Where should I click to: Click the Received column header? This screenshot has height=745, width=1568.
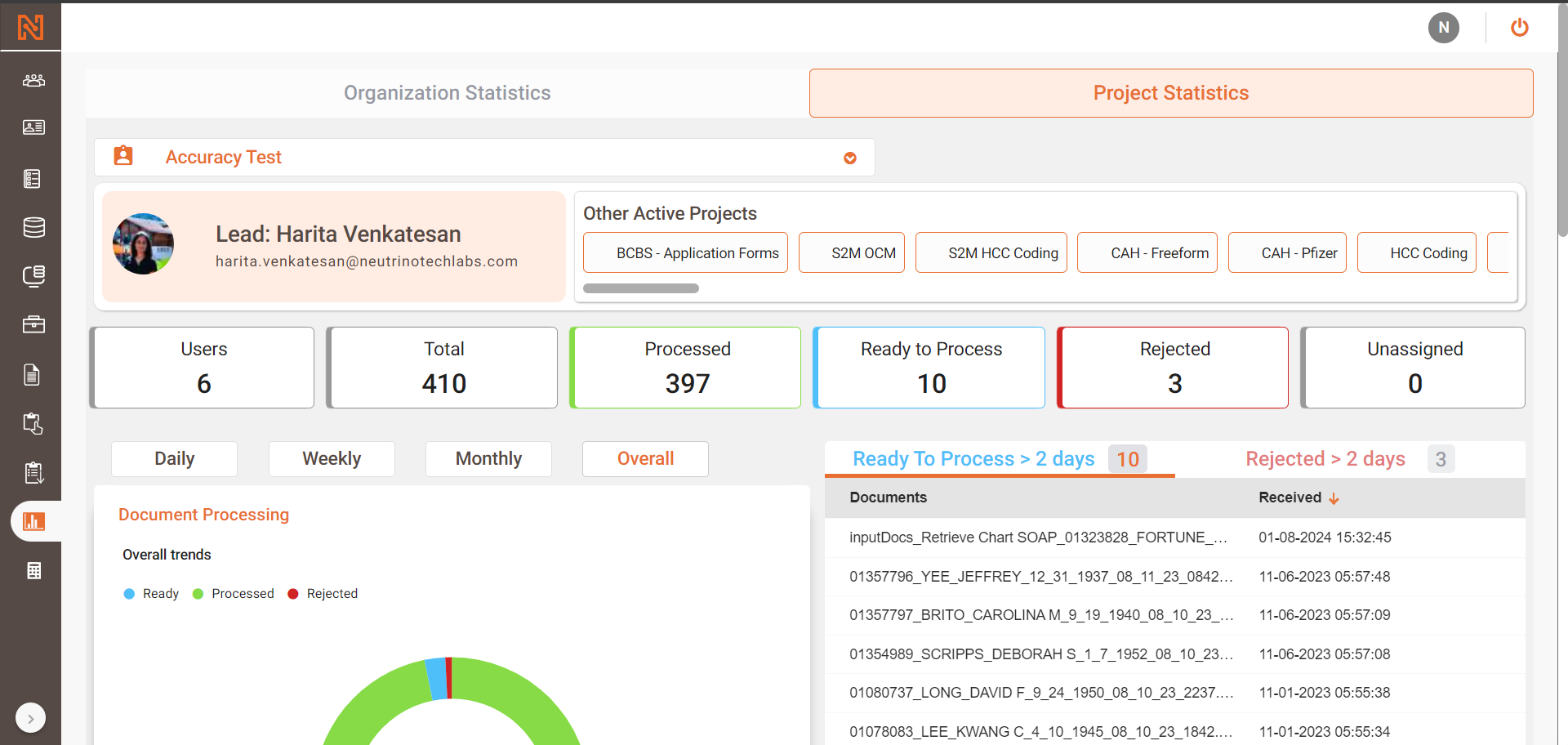(1290, 497)
